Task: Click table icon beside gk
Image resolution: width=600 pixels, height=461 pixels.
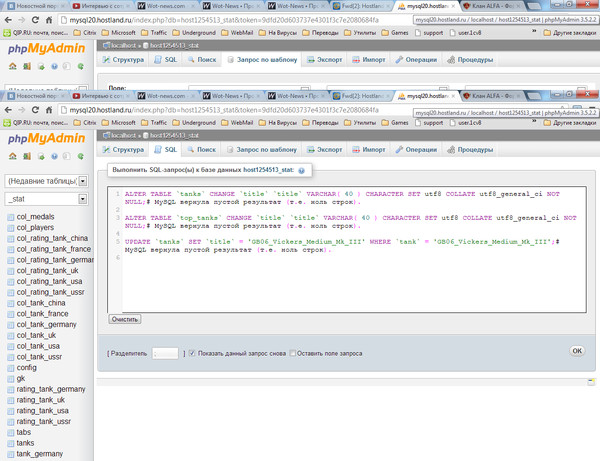Action: [x=11, y=379]
